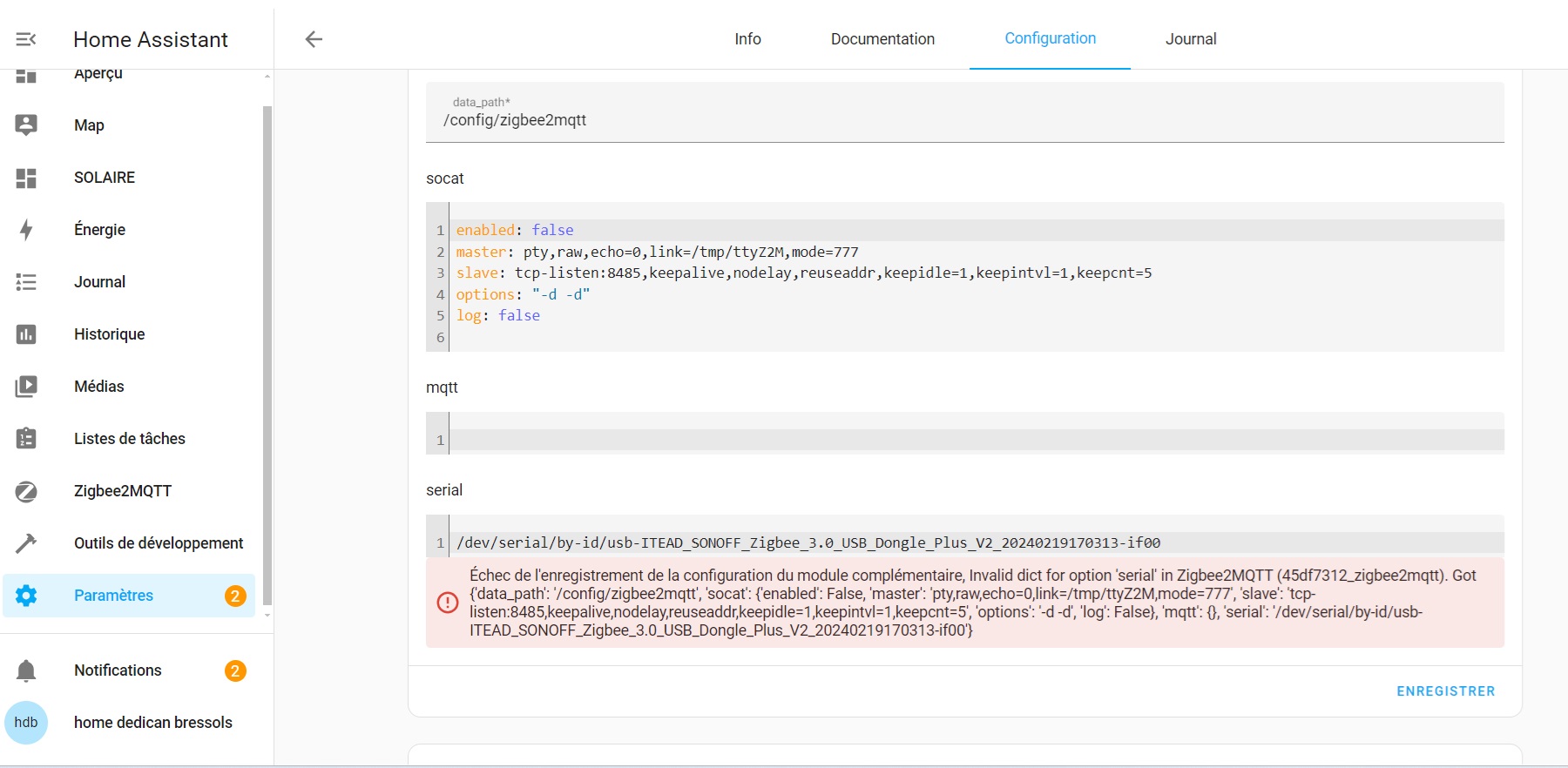The width and height of the screenshot is (1568, 768).
Task: Click the sidebar scroll-up arrow
Action: (267, 77)
